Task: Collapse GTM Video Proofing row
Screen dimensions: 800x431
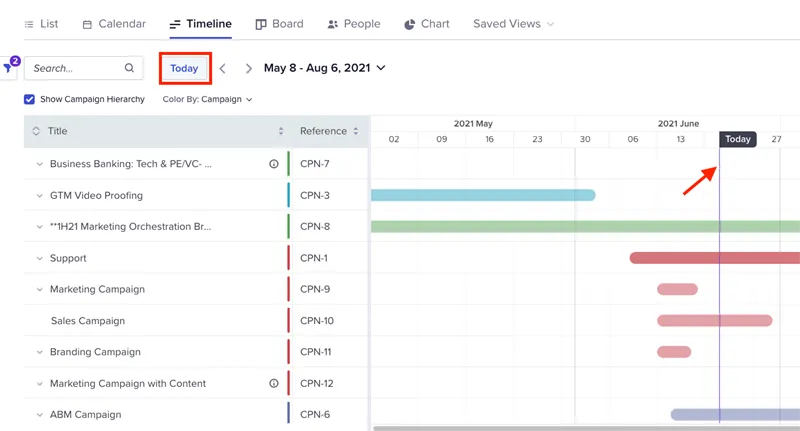Action: [39, 196]
